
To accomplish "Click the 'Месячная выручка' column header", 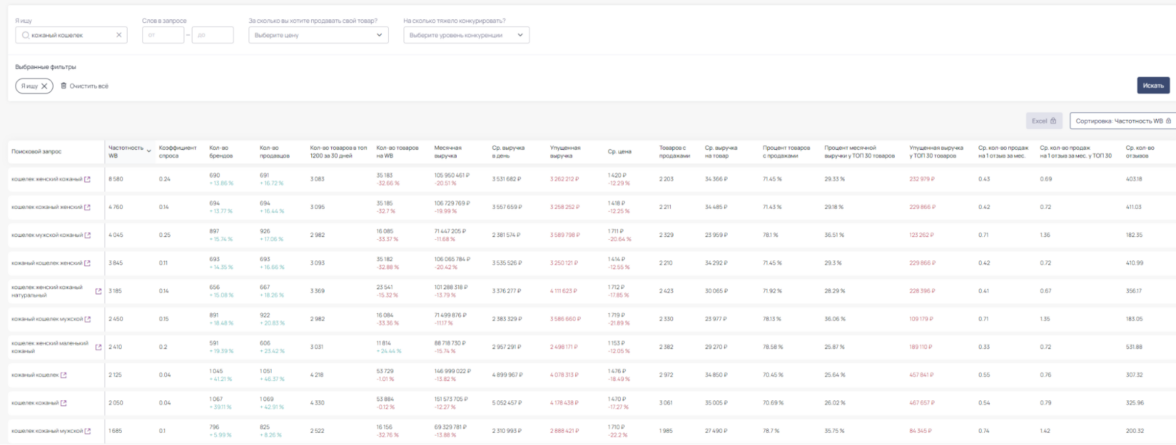I will 447,152.
